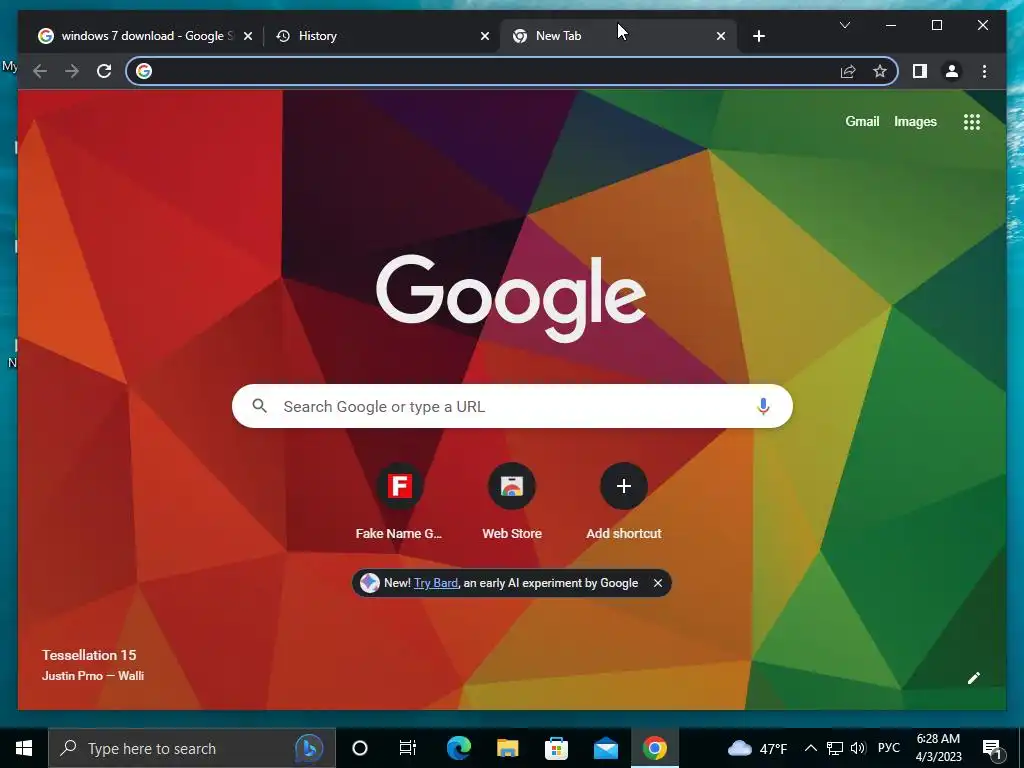Viewport: 1024px width, 768px height.
Task: Open the Images link
Action: coord(915,121)
